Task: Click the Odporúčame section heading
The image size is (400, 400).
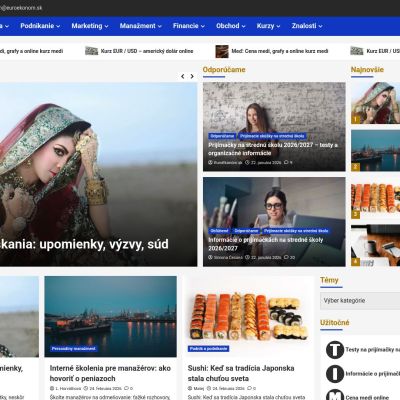Action: (x=224, y=70)
